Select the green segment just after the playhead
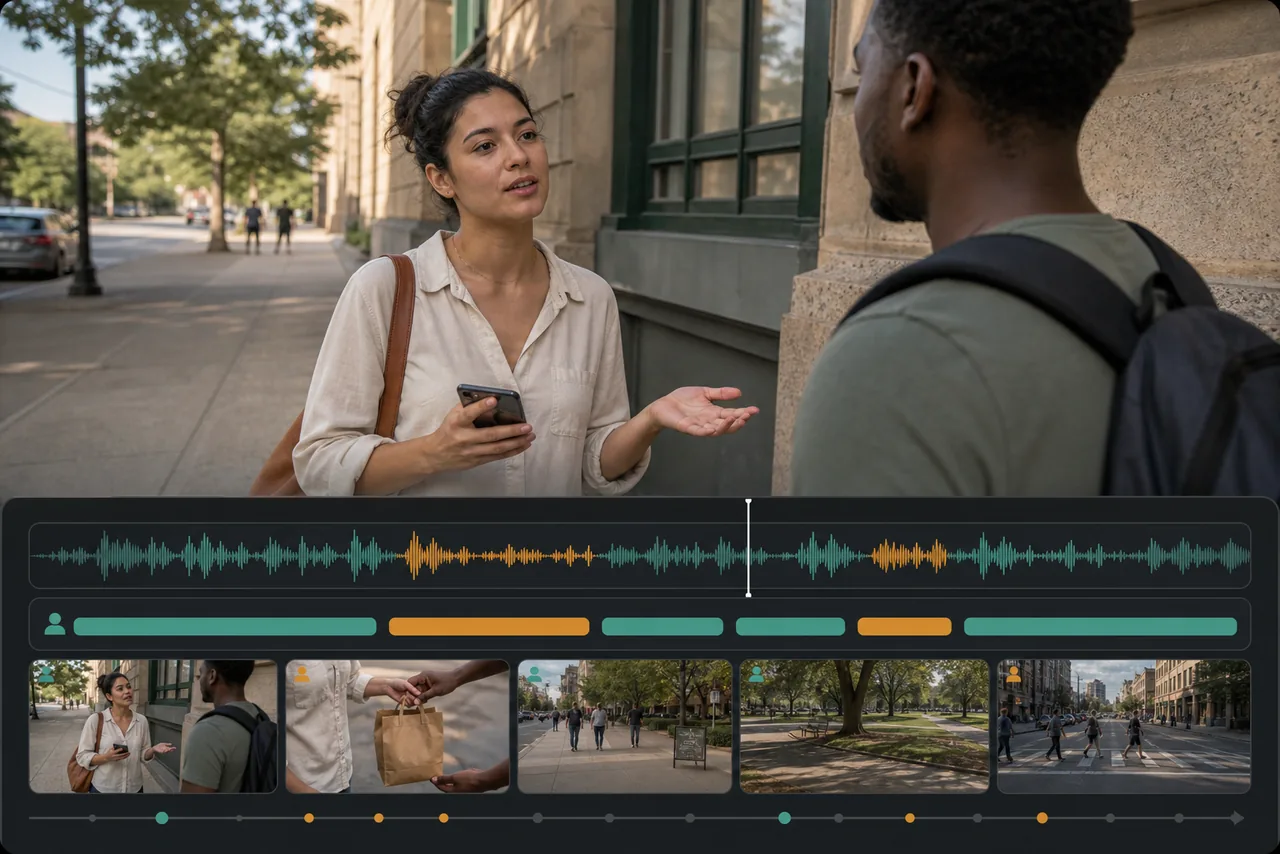Viewport: 1280px width, 854px height. (x=790, y=627)
